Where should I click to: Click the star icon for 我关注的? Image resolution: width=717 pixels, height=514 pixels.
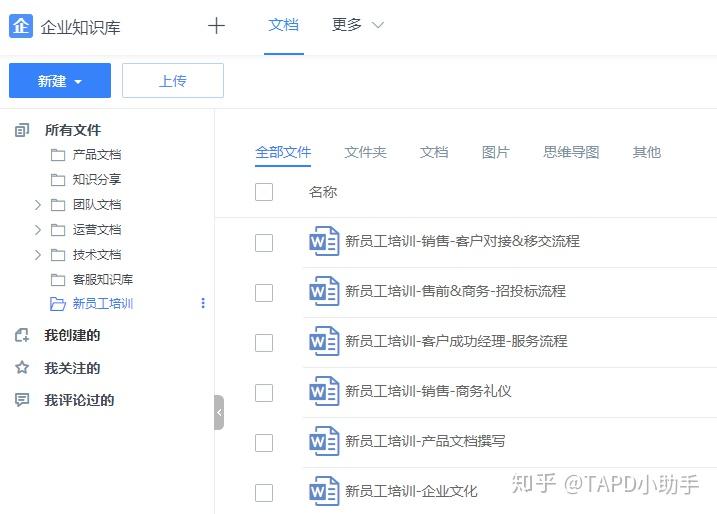[x=22, y=367]
